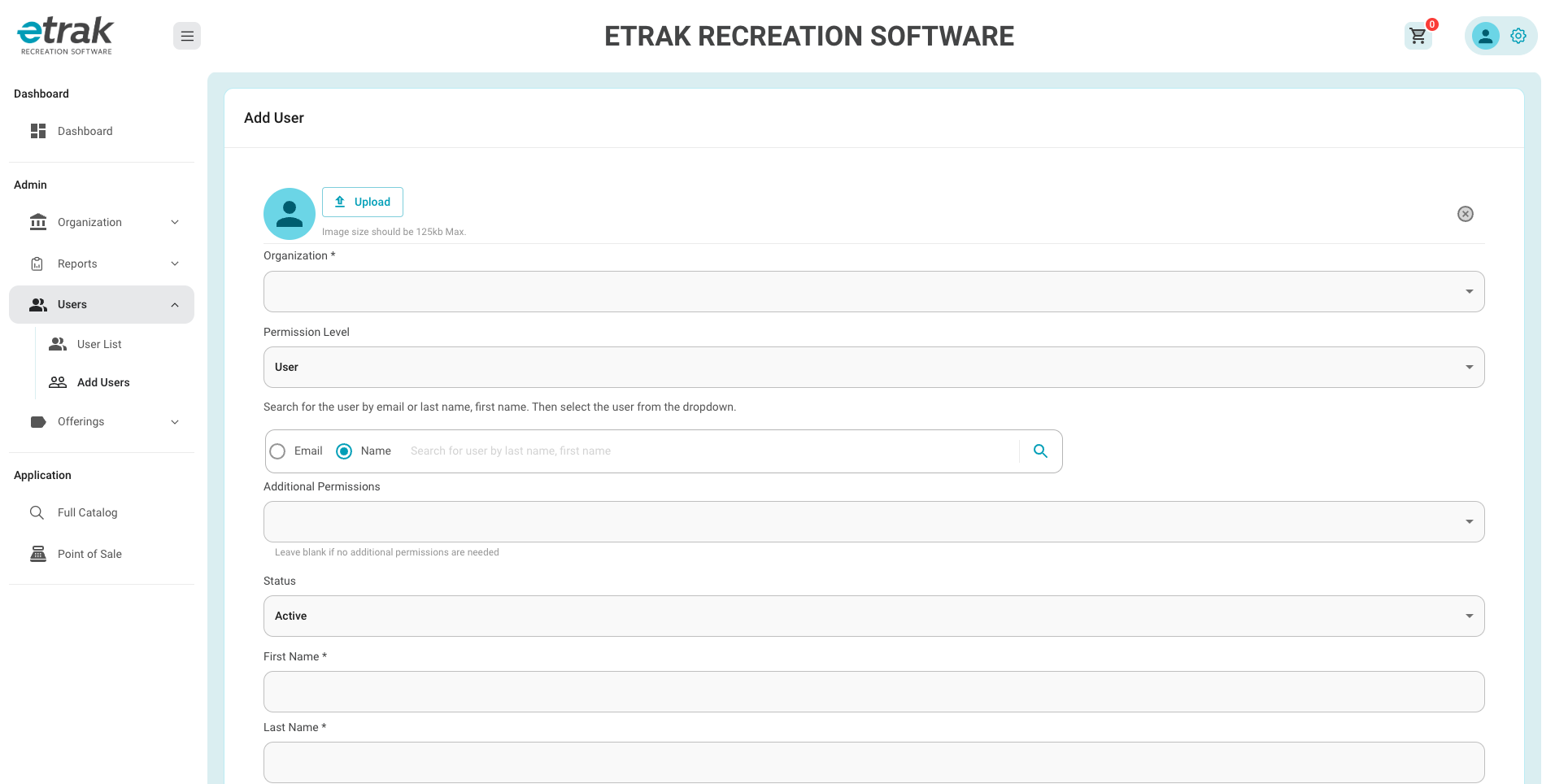1555x784 pixels.
Task: Open the settings gear icon
Action: [x=1518, y=36]
